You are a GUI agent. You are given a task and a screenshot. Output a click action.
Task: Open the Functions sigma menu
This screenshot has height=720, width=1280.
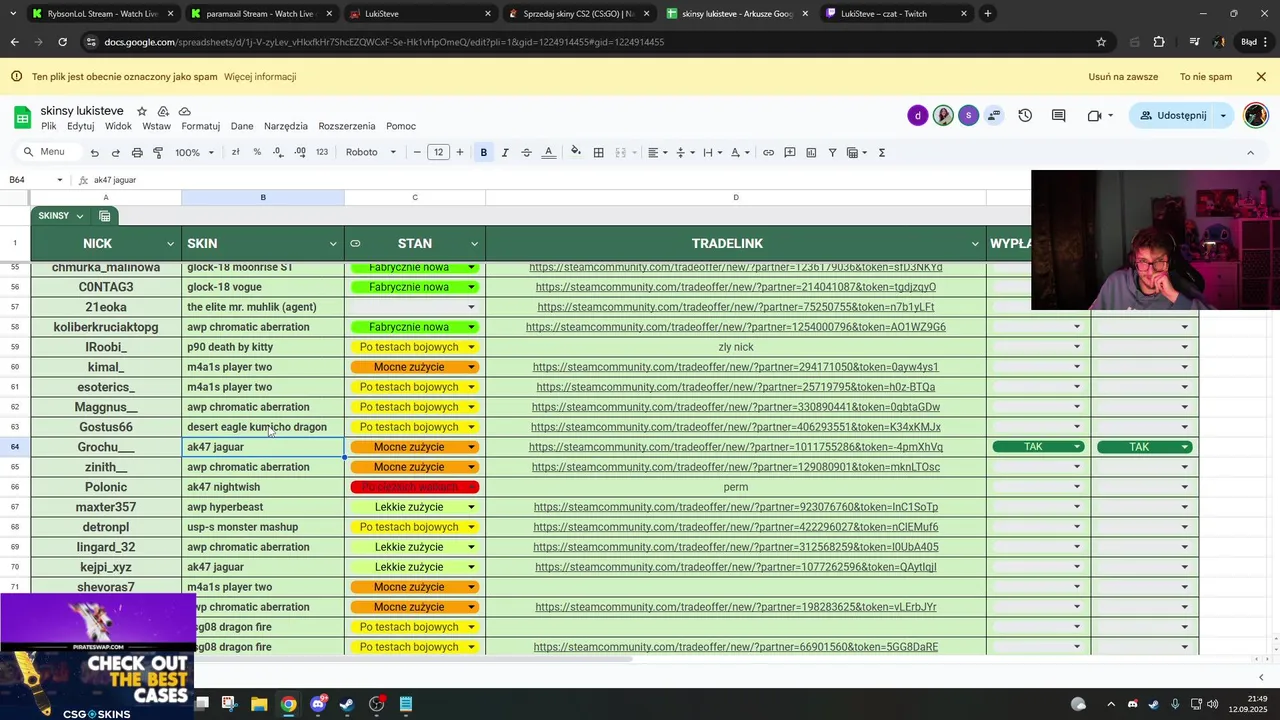882,153
